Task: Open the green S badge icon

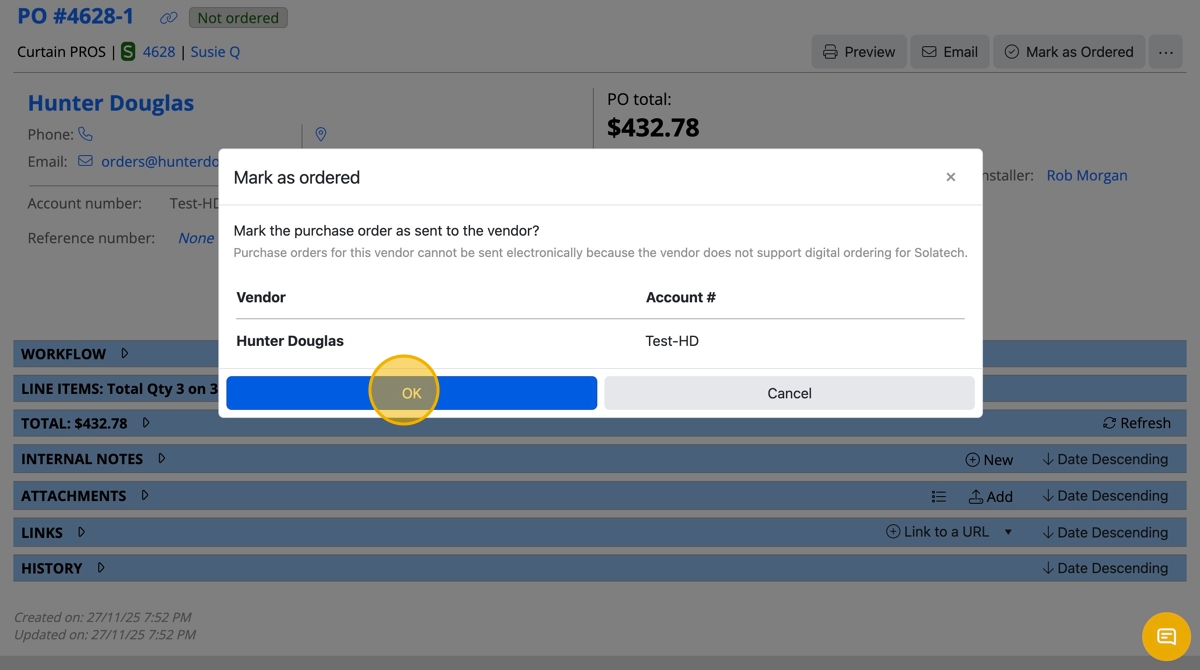Action: point(128,52)
